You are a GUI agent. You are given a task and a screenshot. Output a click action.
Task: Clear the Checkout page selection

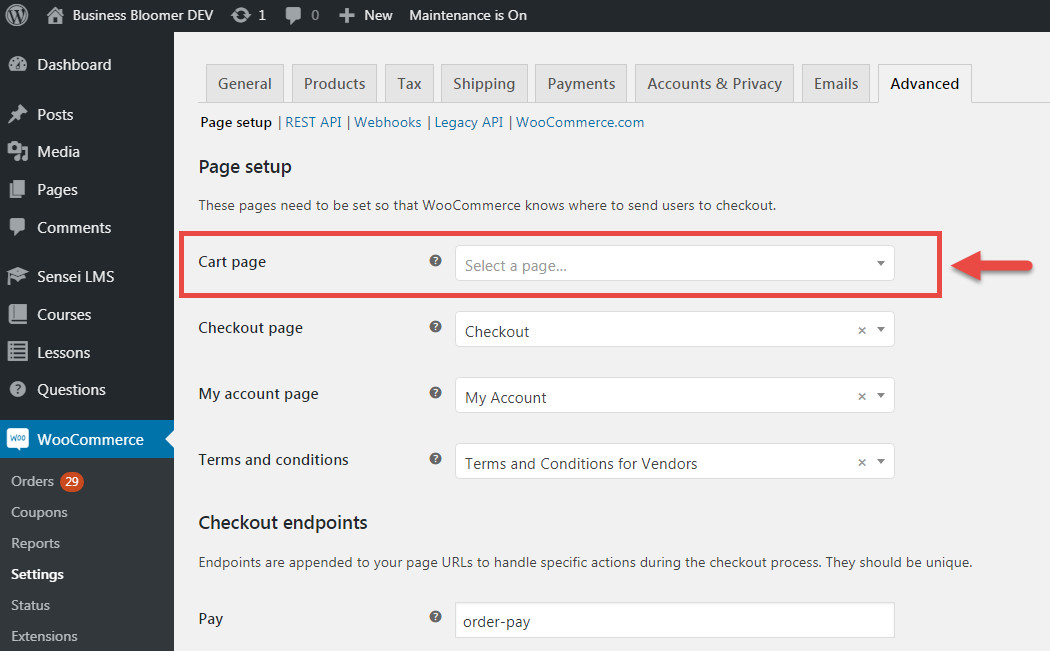click(x=862, y=330)
